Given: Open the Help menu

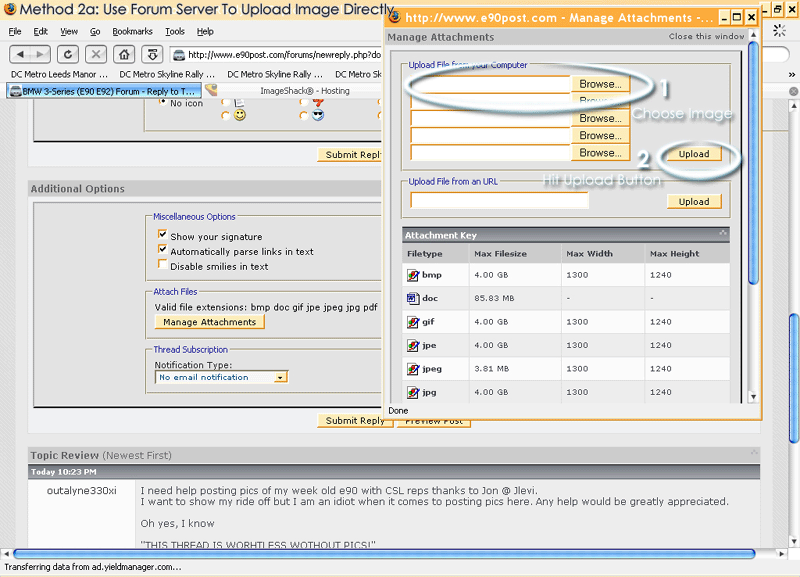Looking at the screenshot, I should (205, 32).
